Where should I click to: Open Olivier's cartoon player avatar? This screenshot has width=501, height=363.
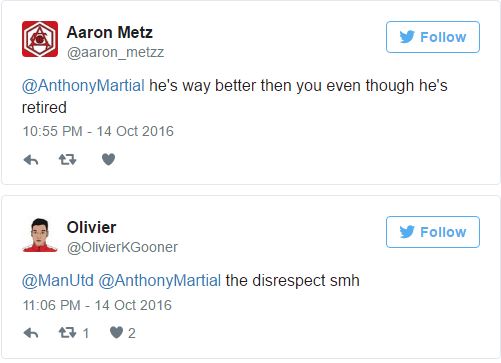tap(40, 235)
